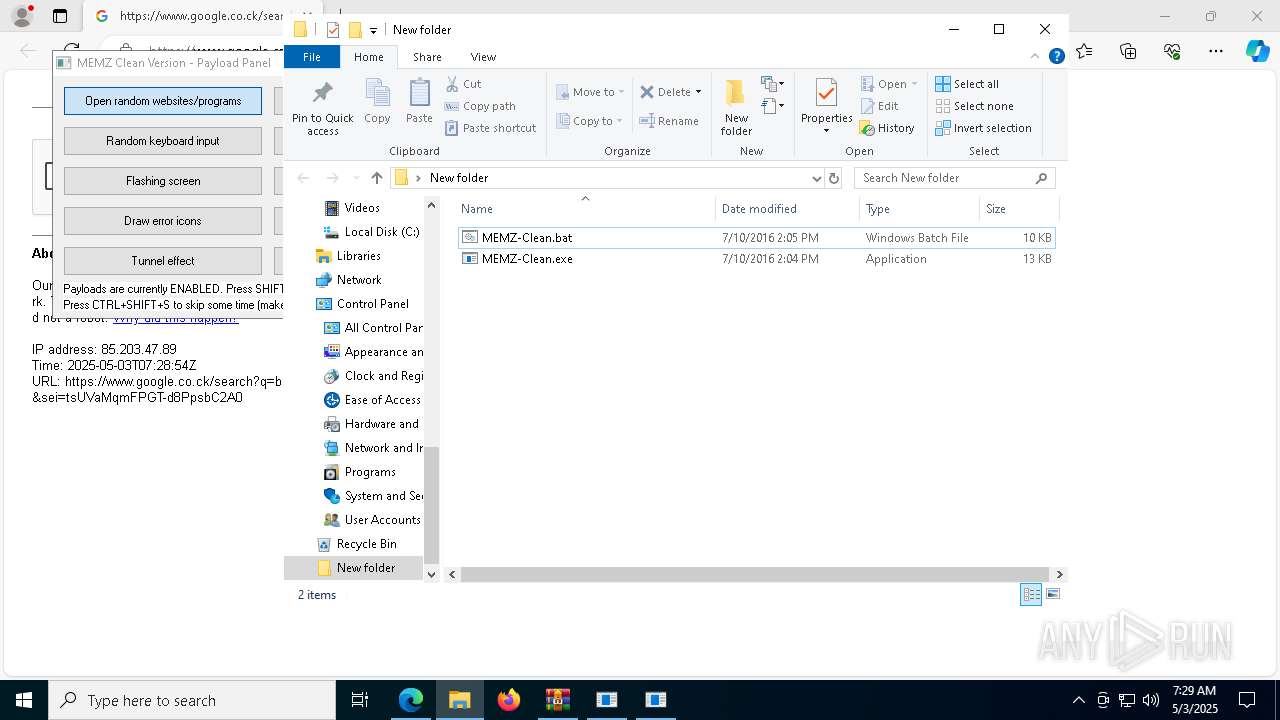Open volume control in system tray
The width and height of the screenshot is (1280, 720).
(x=1150, y=700)
